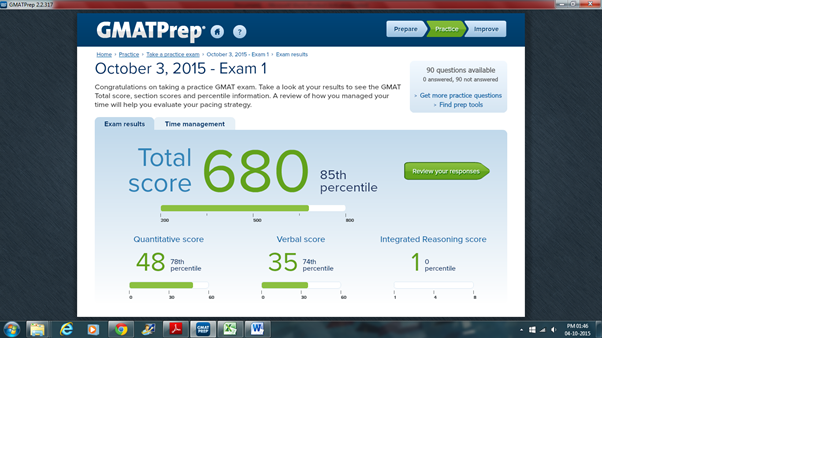
Task: Open the Adobe Reader taskbar icon
Action: pos(175,329)
